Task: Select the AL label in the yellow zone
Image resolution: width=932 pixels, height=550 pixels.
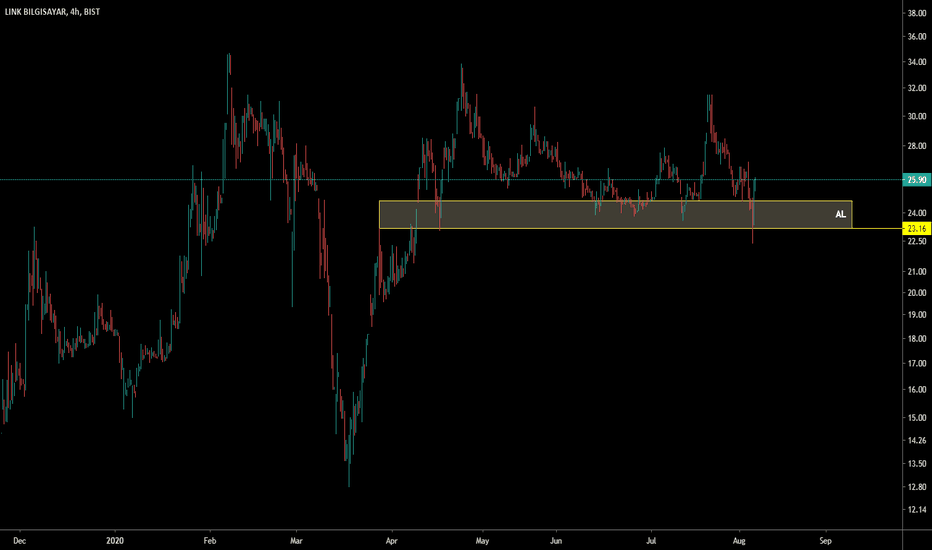Action: [x=840, y=214]
